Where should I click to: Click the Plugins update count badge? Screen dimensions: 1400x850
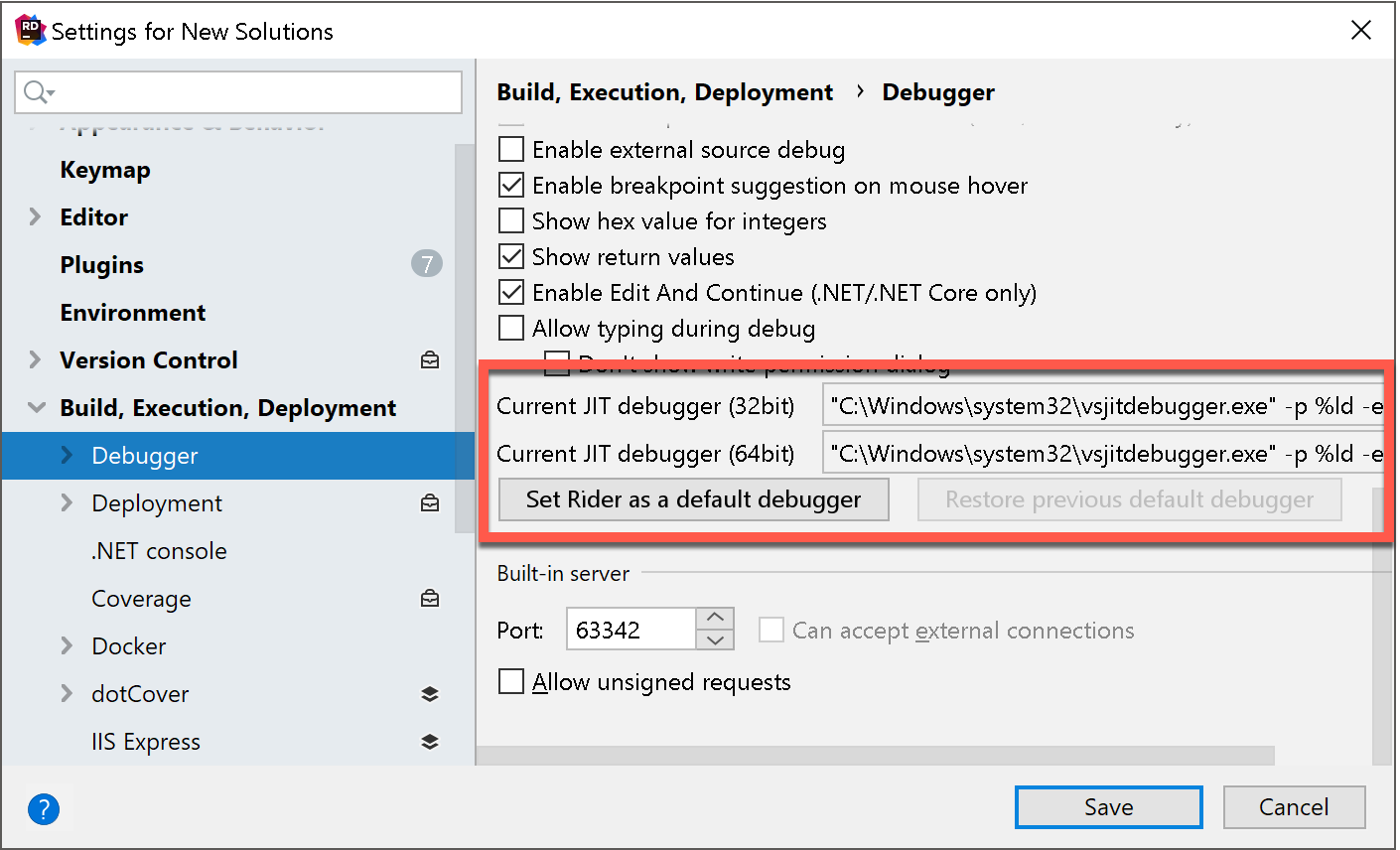point(427,264)
